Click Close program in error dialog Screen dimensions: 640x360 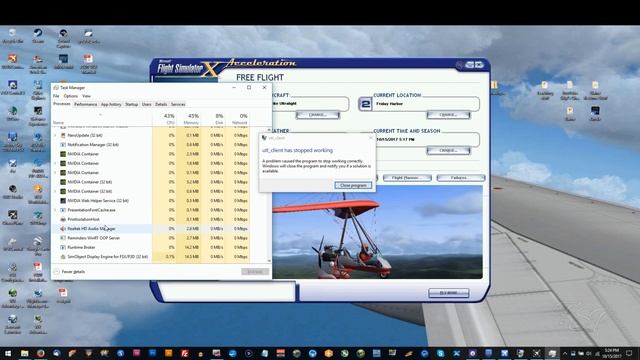(x=353, y=185)
